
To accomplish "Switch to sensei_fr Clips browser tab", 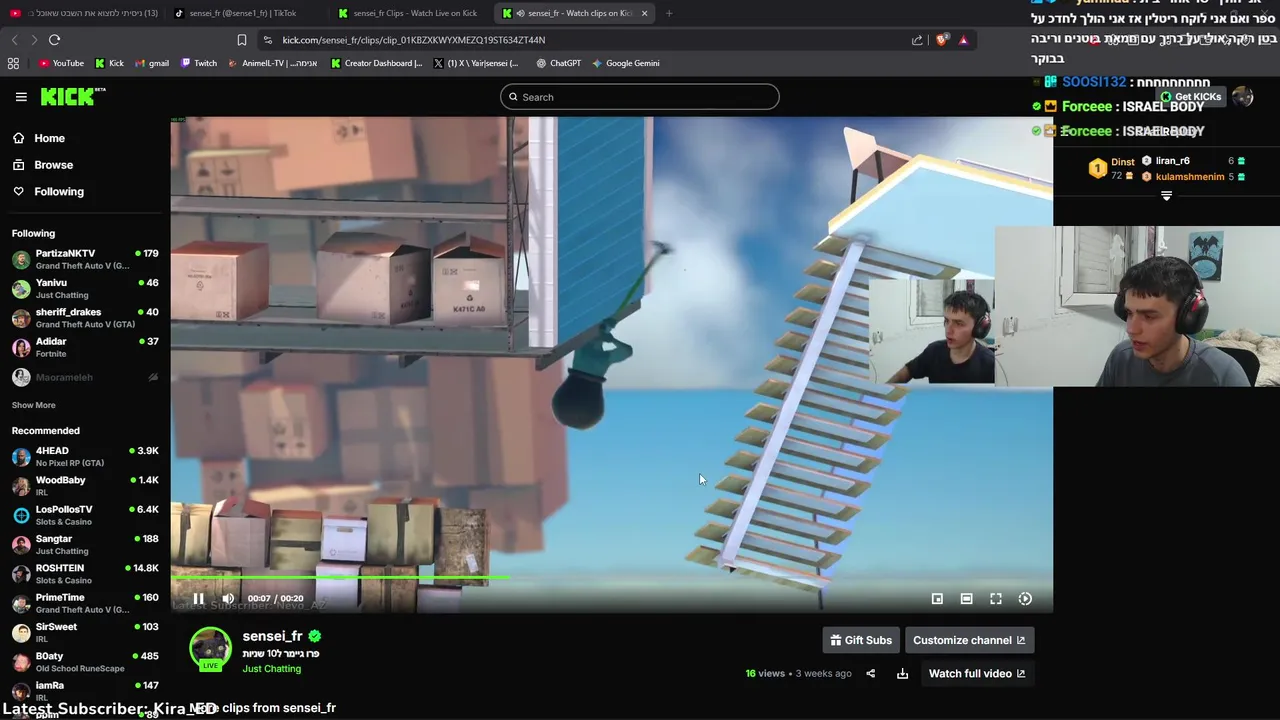I will coord(410,13).
